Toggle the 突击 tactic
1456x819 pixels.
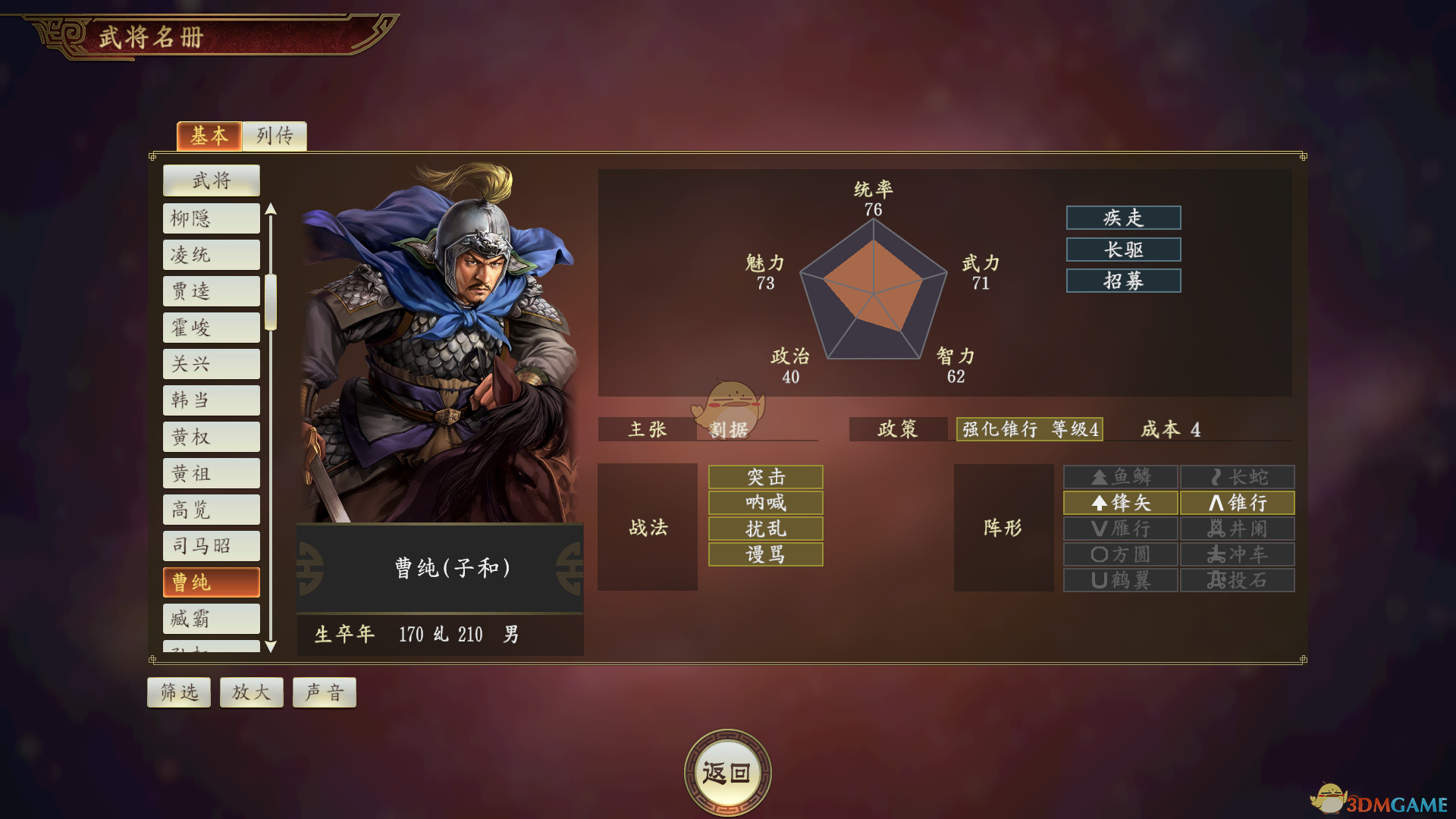tap(765, 477)
